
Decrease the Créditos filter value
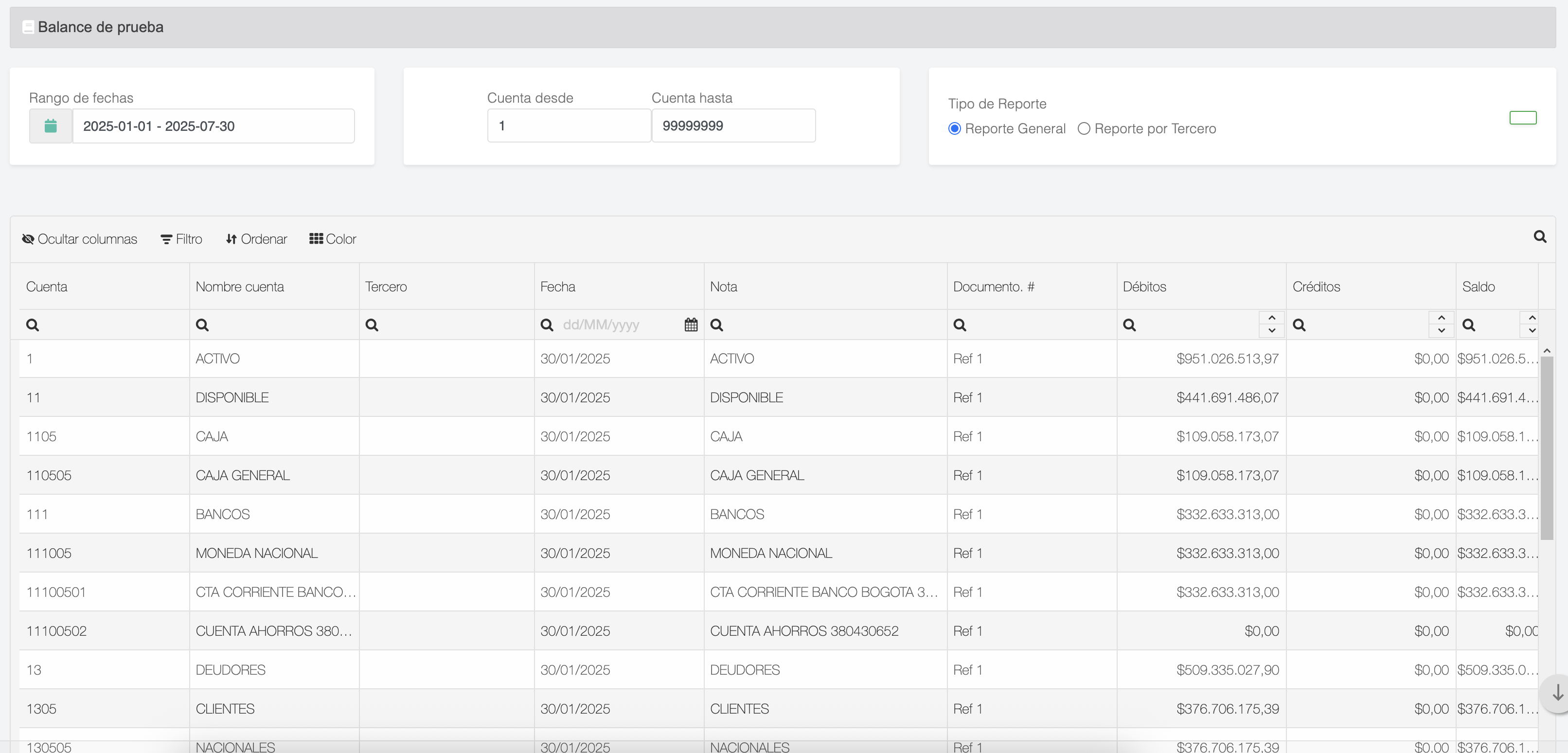1442,331
